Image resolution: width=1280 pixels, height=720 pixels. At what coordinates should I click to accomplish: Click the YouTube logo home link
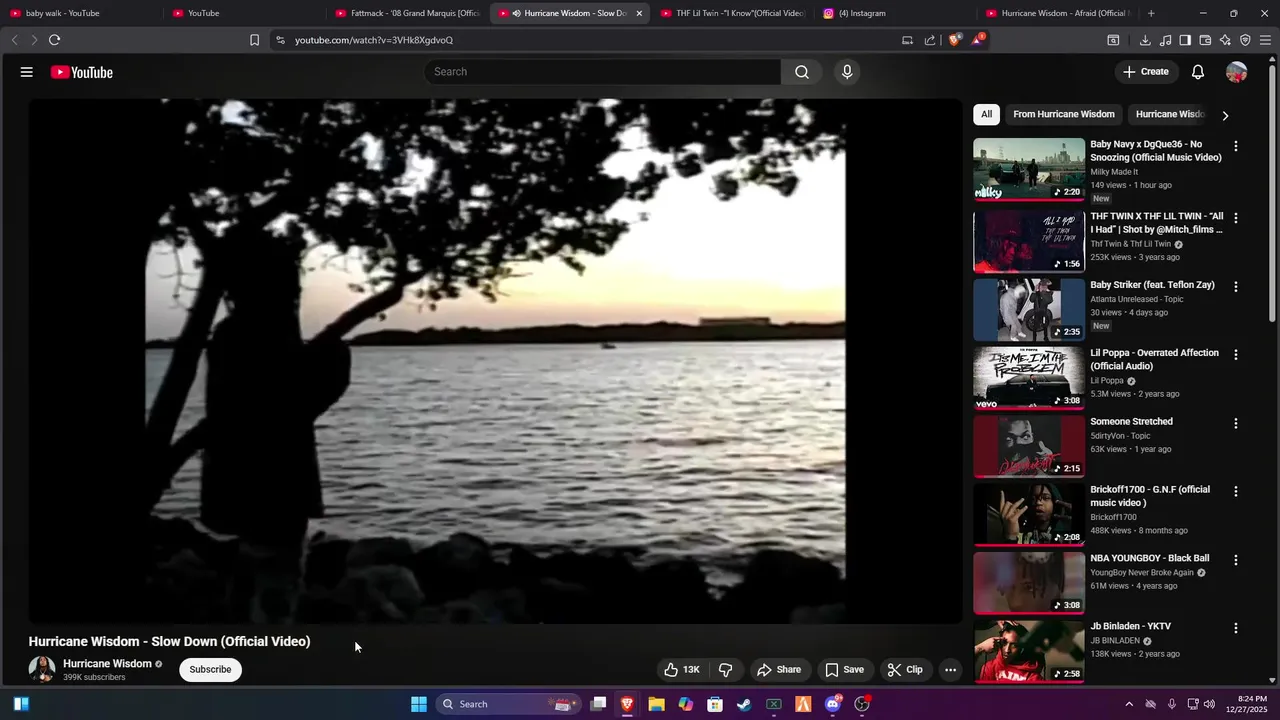(x=82, y=72)
